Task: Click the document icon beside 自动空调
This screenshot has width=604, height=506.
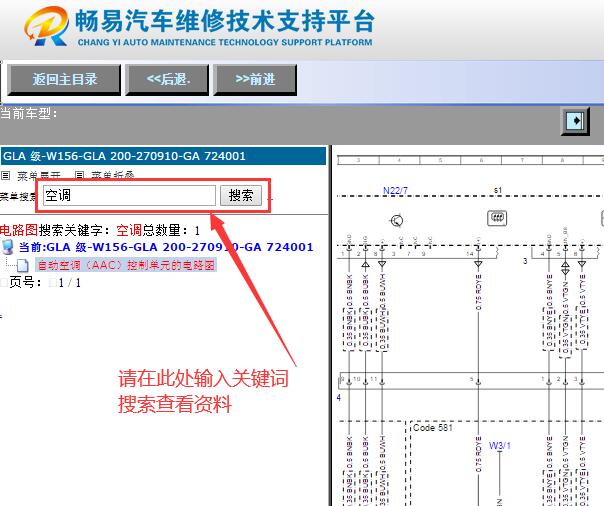Action: coord(23,265)
